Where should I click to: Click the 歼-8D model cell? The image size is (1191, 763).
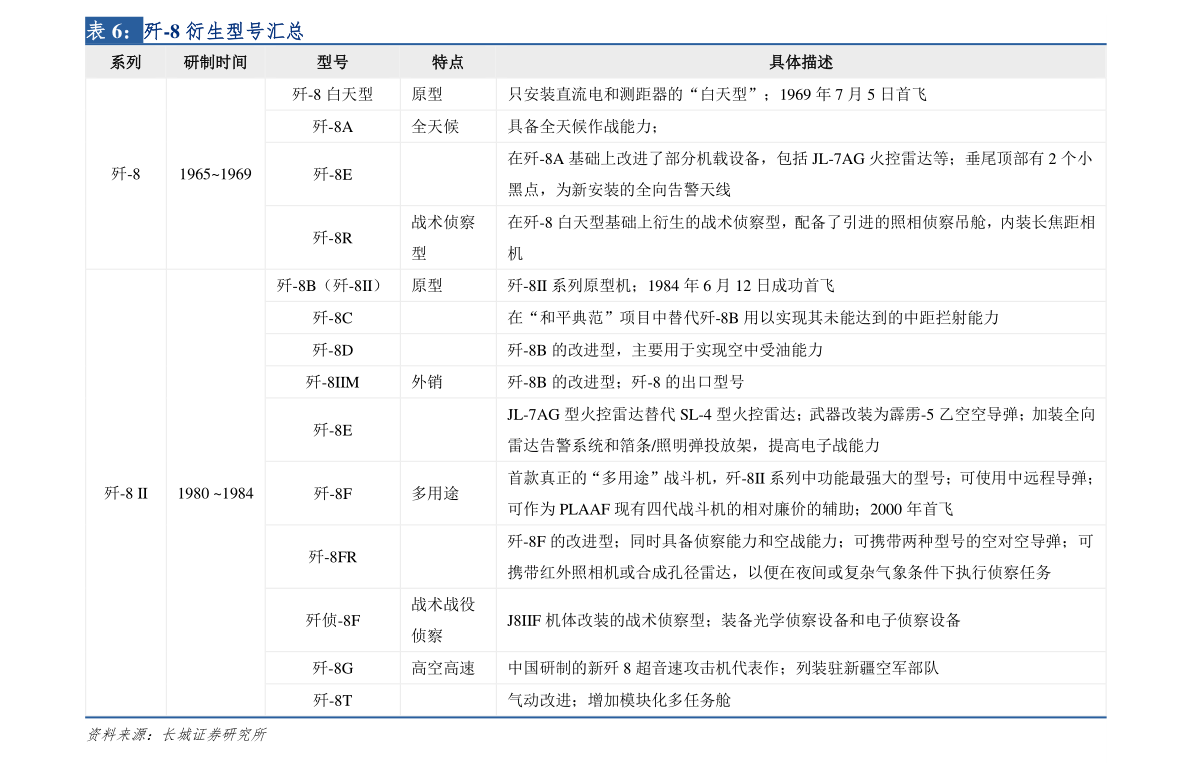tap(332, 350)
